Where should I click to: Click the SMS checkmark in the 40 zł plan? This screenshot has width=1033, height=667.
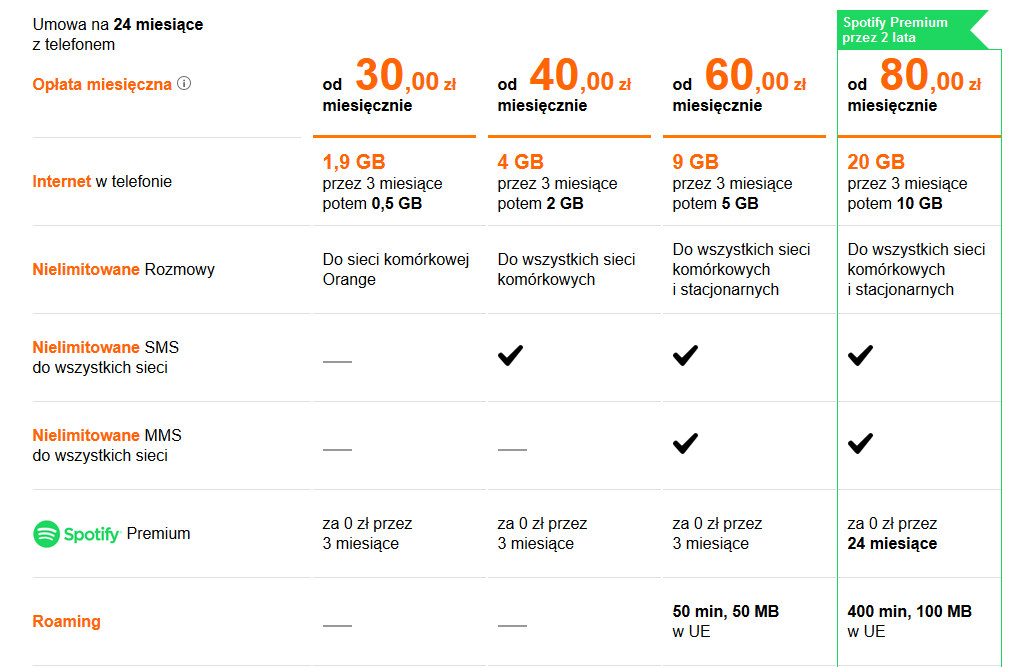tap(511, 355)
